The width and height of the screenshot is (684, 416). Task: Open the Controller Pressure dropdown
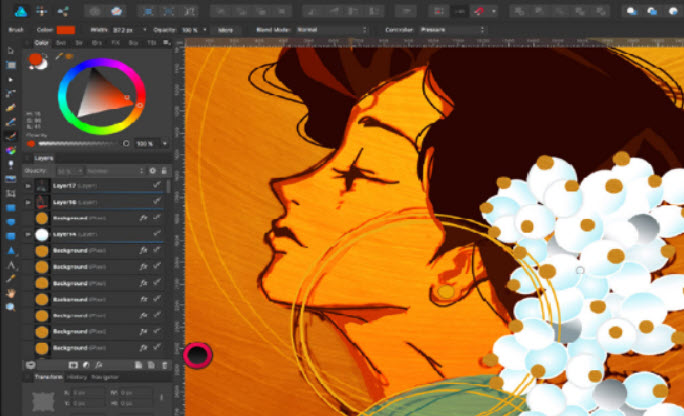tap(448, 30)
